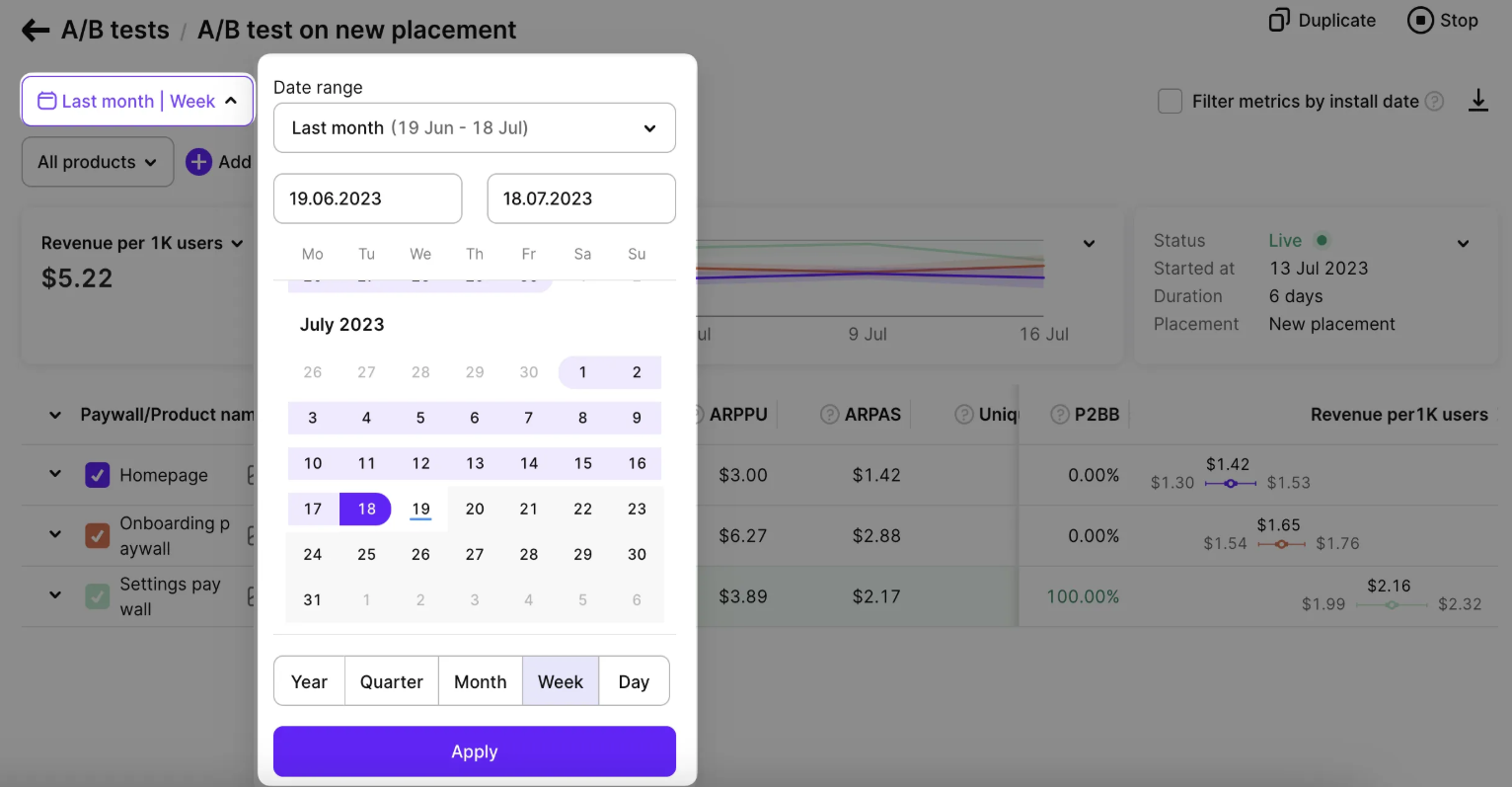
Task: Click the Apply button
Action: coord(474,751)
